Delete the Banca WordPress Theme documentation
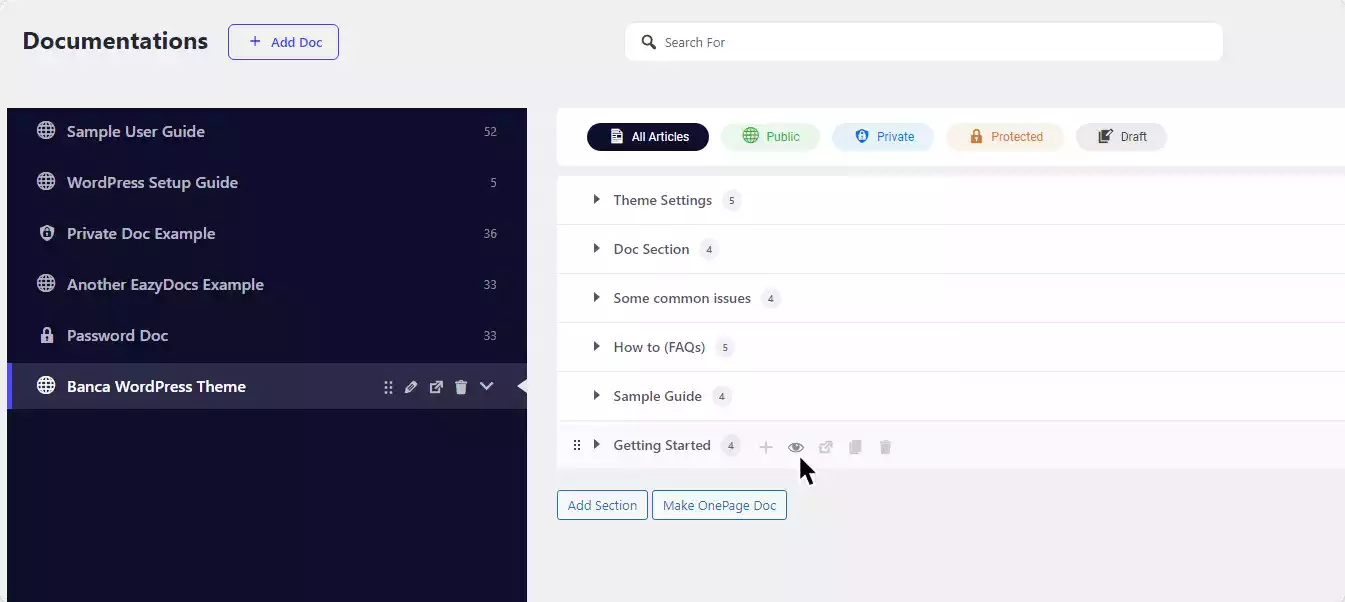The width and height of the screenshot is (1345, 602). (460, 386)
